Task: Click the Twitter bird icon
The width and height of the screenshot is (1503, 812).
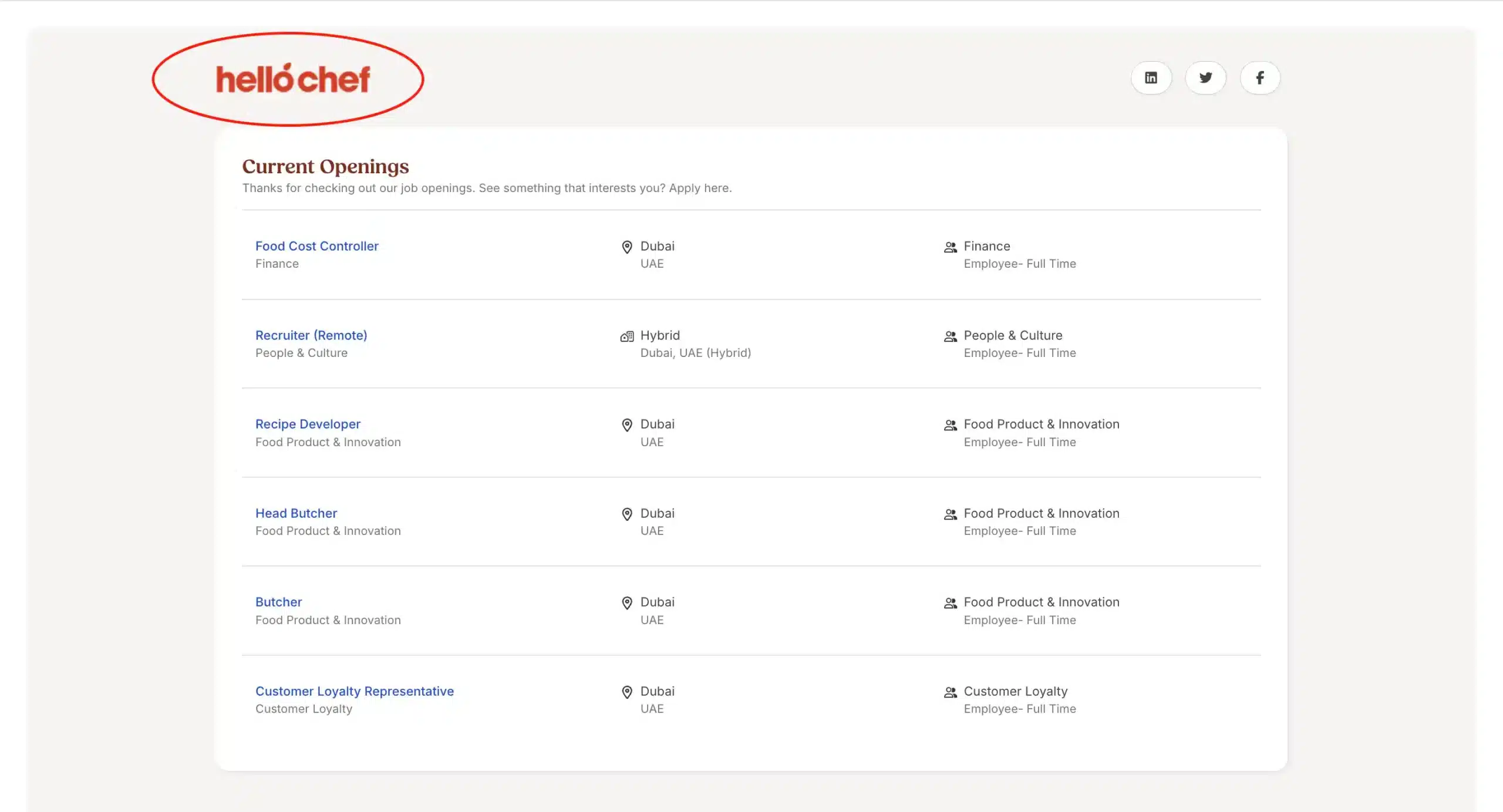Action: point(1205,78)
